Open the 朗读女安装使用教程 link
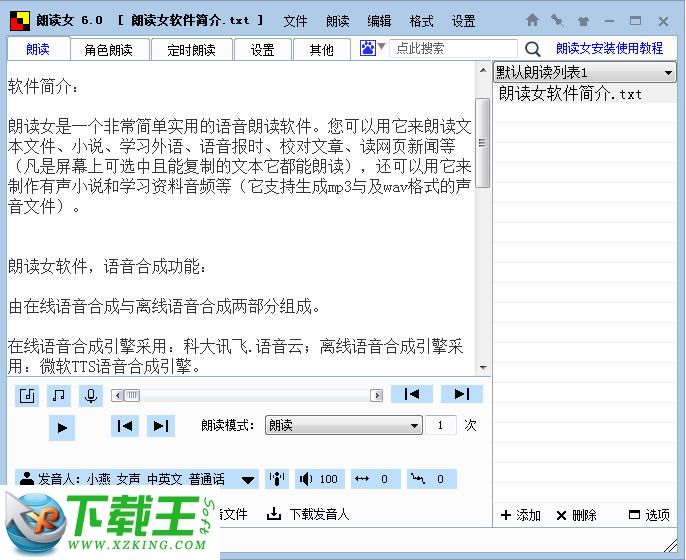Screen dimensions: 686x560 609,48
